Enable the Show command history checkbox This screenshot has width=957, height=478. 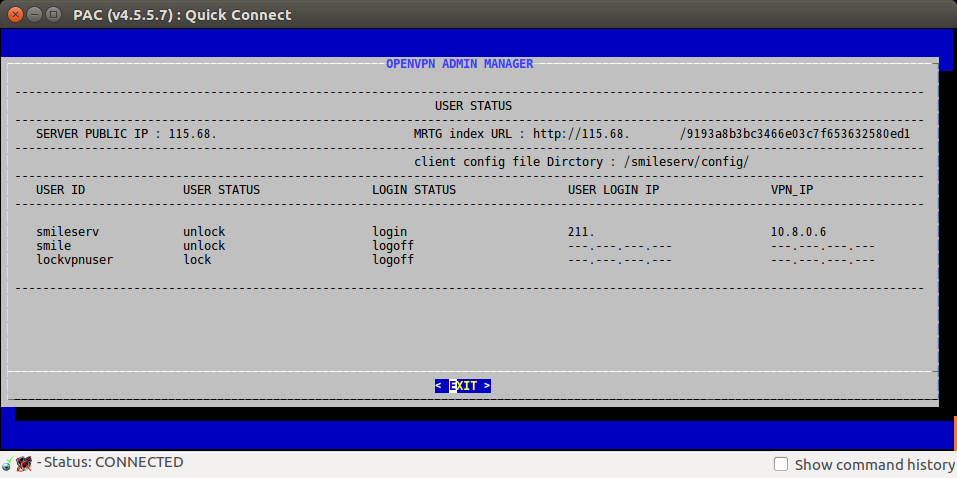pos(781,464)
